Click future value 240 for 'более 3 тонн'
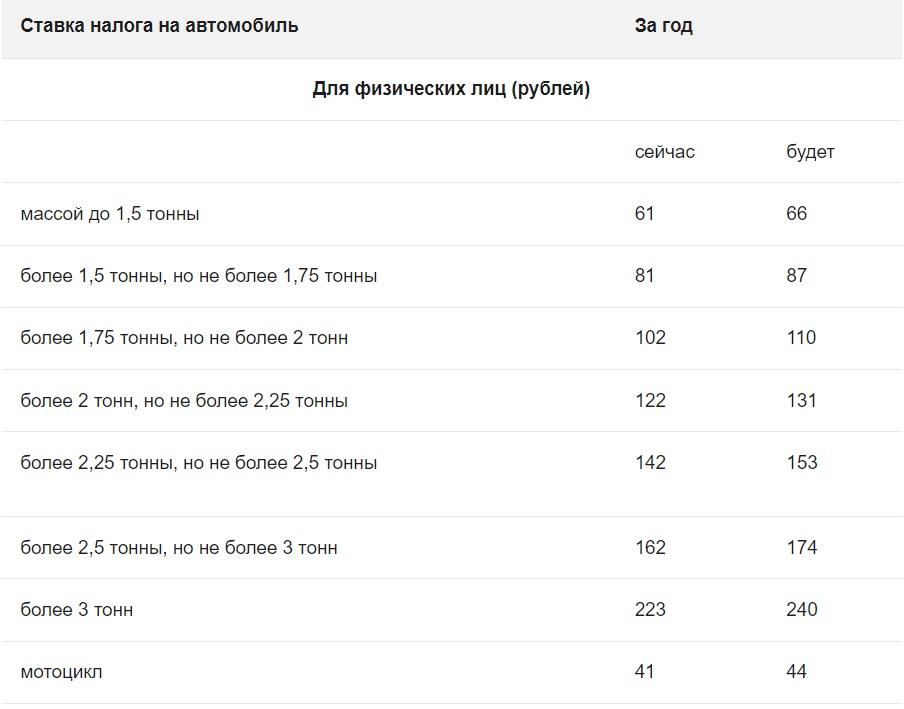This screenshot has height=709, width=904. pyautogui.click(x=802, y=610)
